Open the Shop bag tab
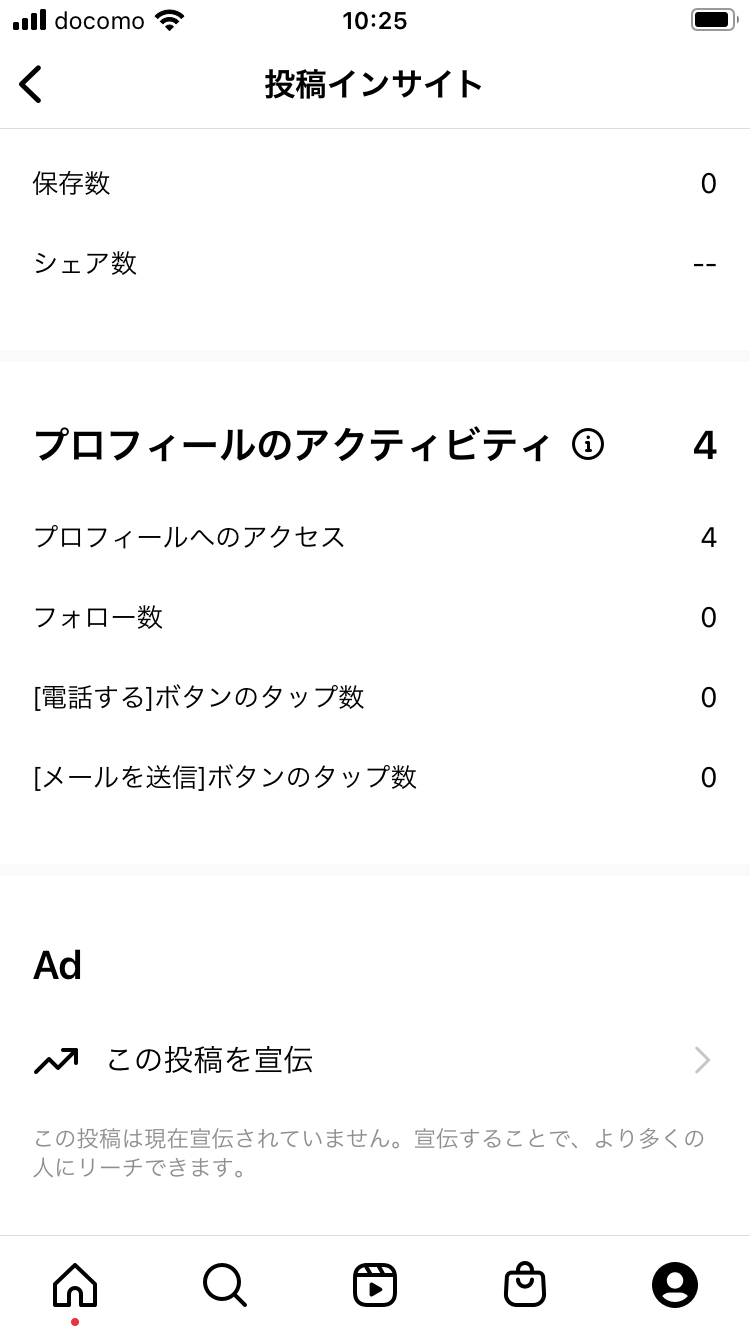 click(x=525, y=1284)
